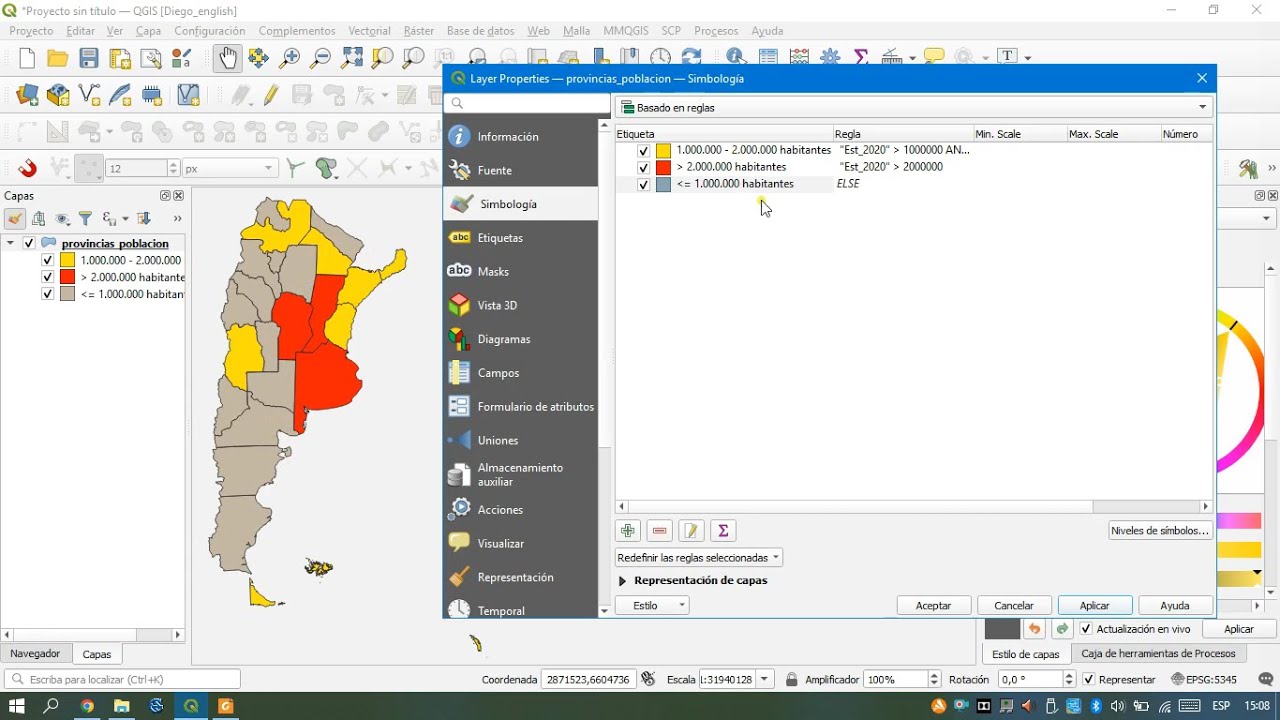Add a rule with the green plus

[628, 531]
